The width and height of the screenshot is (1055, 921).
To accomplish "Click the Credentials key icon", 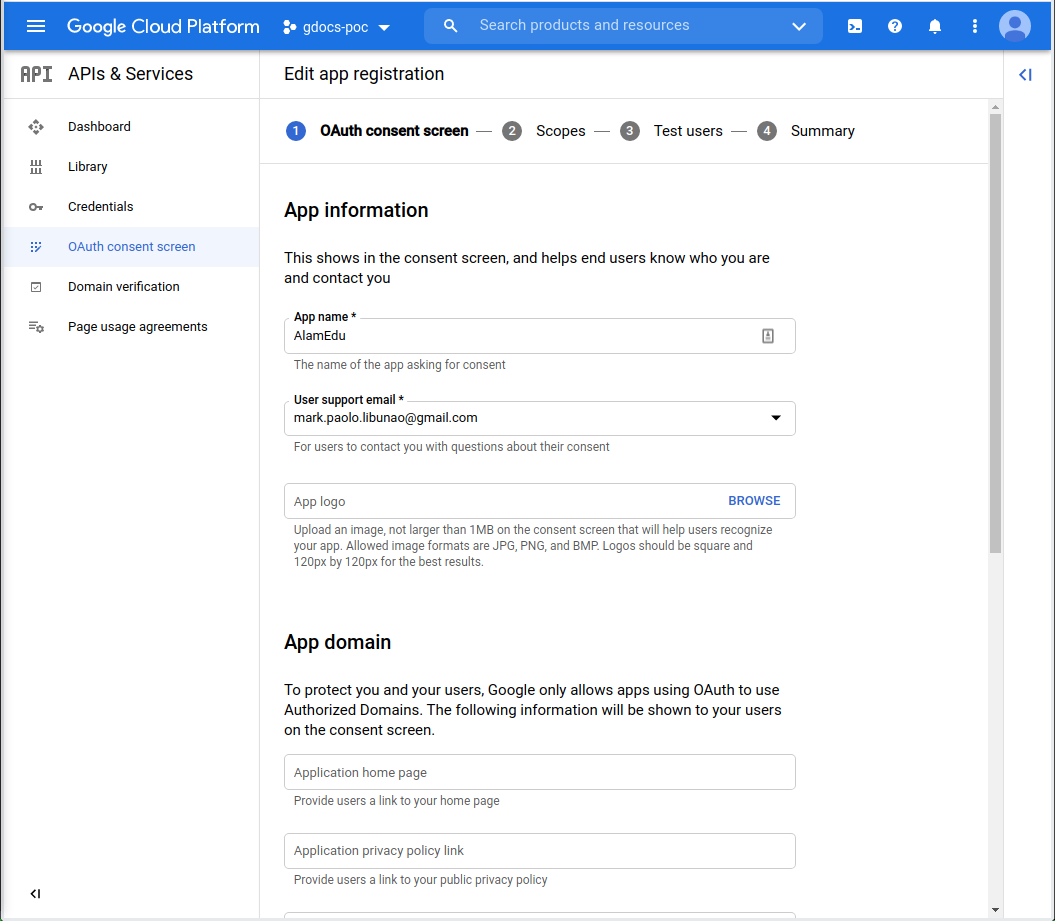I will (36, 207).
